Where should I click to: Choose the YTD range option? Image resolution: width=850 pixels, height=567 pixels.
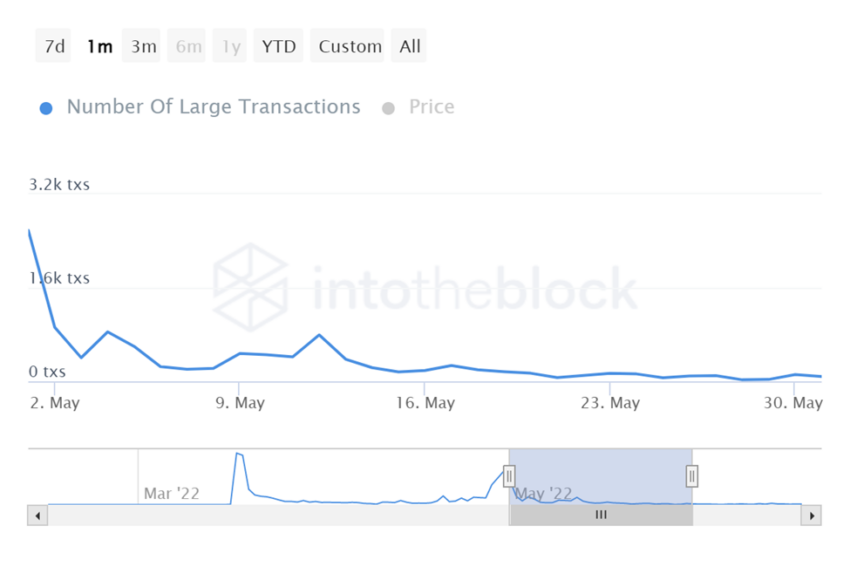point(278,46)
